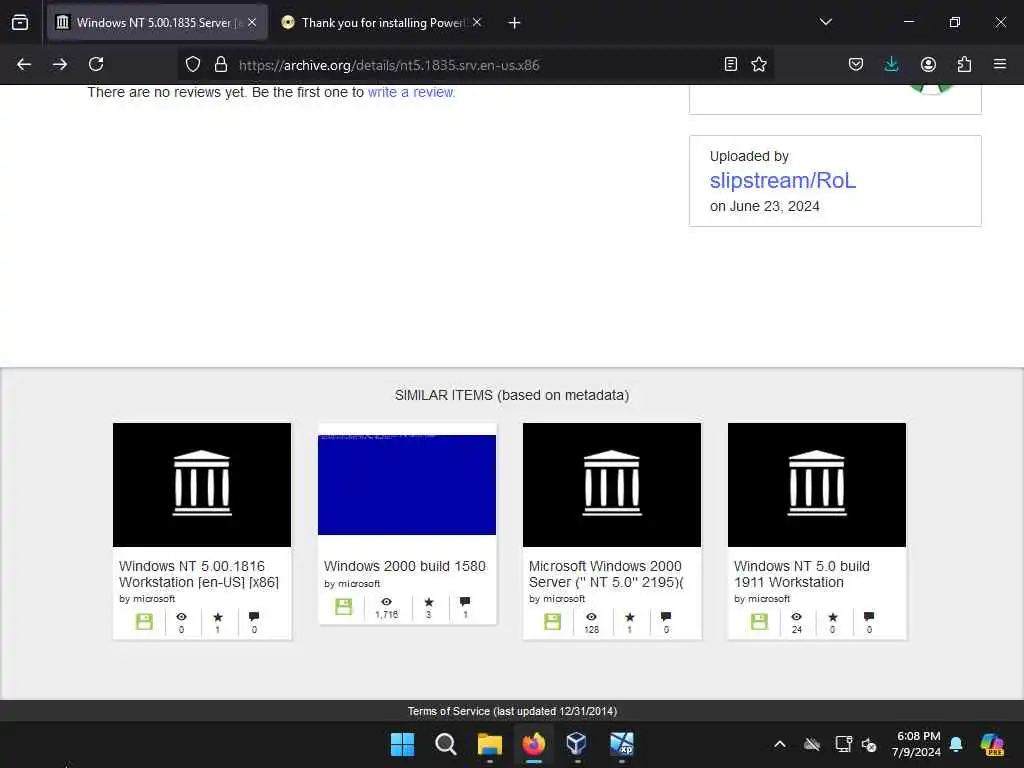
Task: Click Windows 2000 build 1580 title
Action: click(405, 566)
